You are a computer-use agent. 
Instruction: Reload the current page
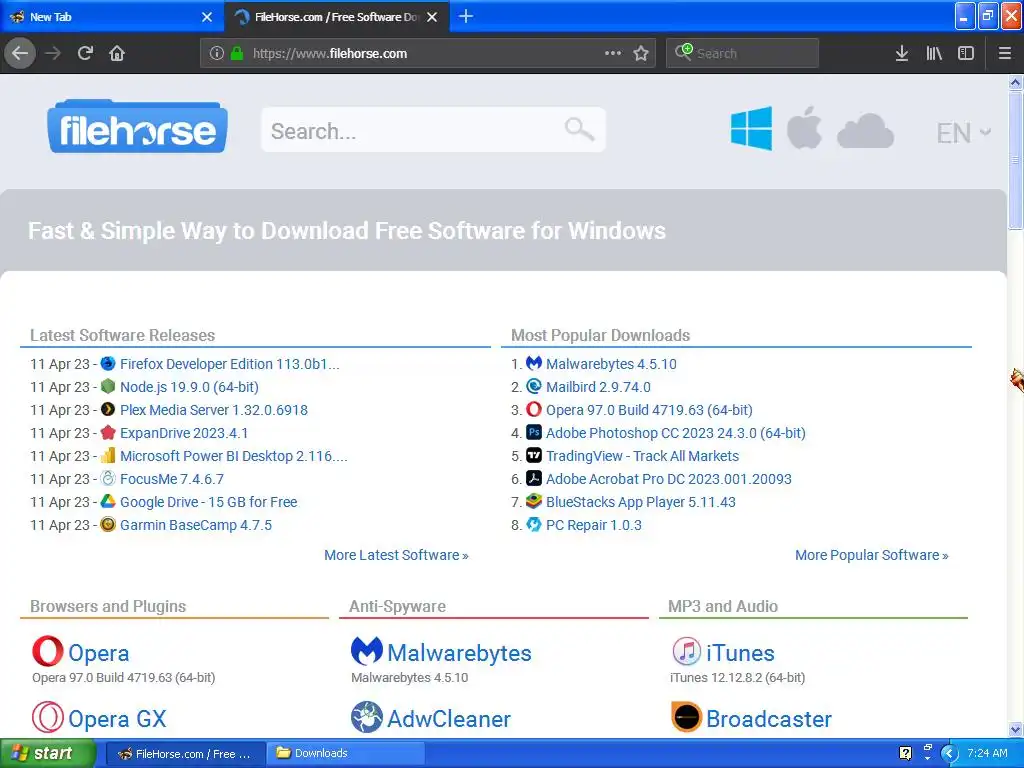pos(85,53)
